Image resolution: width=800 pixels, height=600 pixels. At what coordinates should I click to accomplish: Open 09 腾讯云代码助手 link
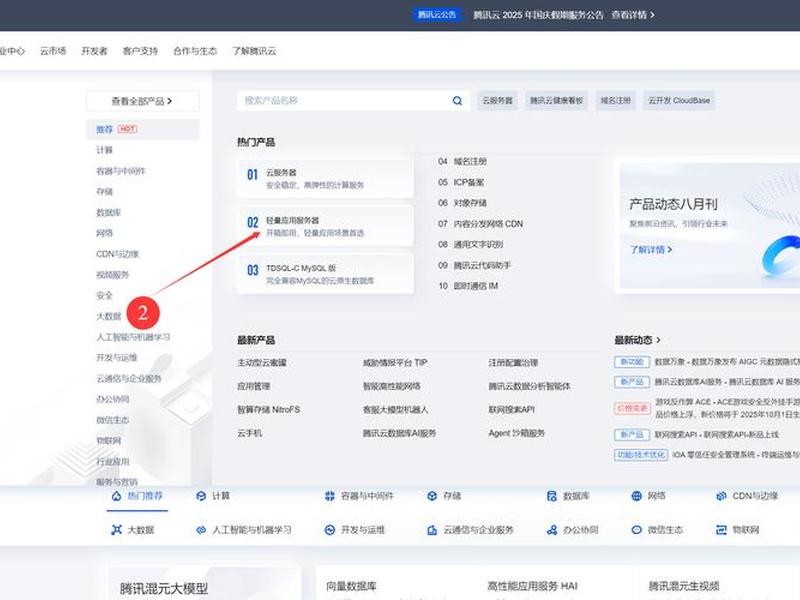click(x=474, y=265)
